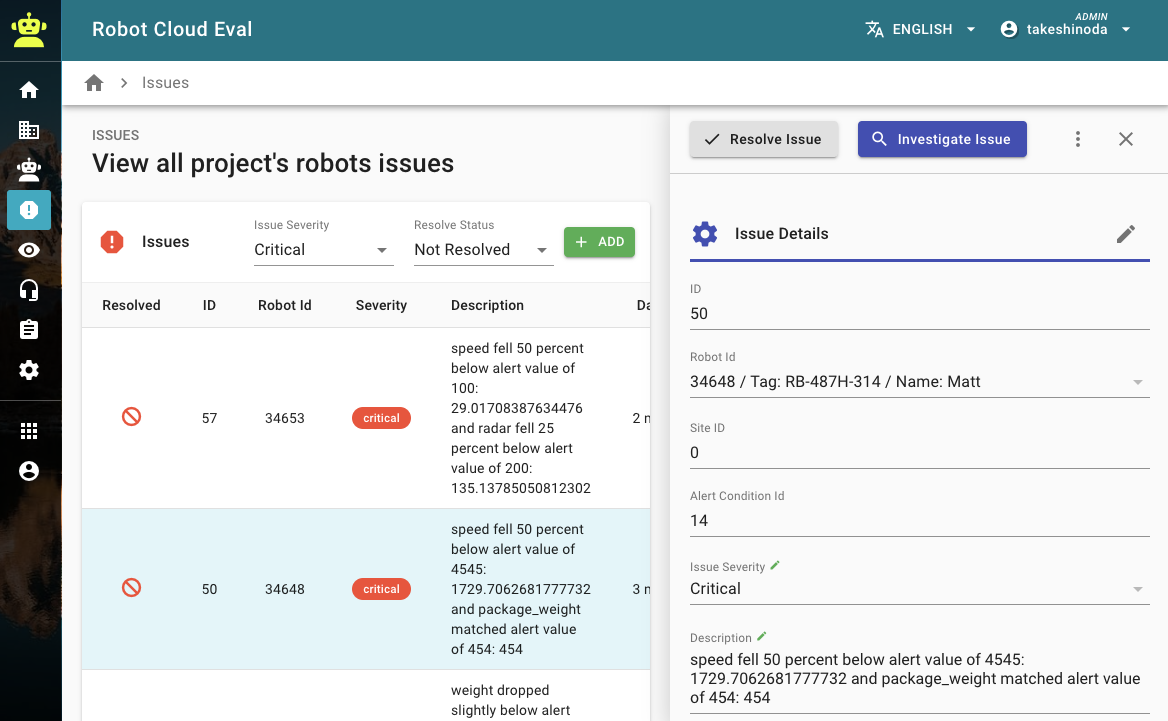Open the ENGLISH language menu

tap(920, 30)
